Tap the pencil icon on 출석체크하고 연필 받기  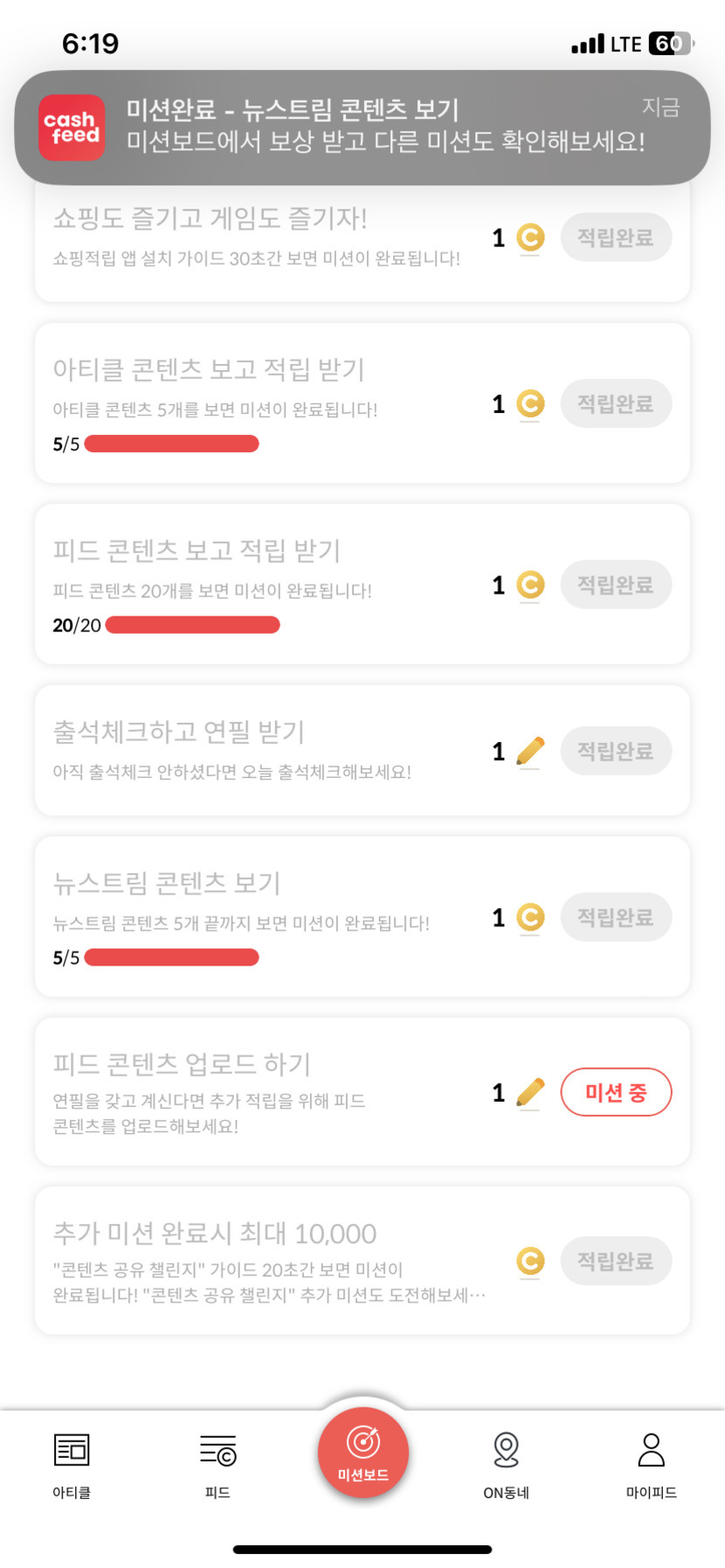[530, 751]
